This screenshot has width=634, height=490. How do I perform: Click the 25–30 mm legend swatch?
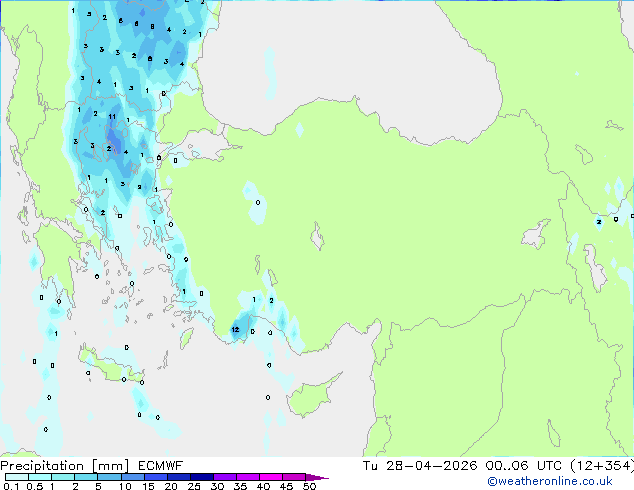(201, 477)
